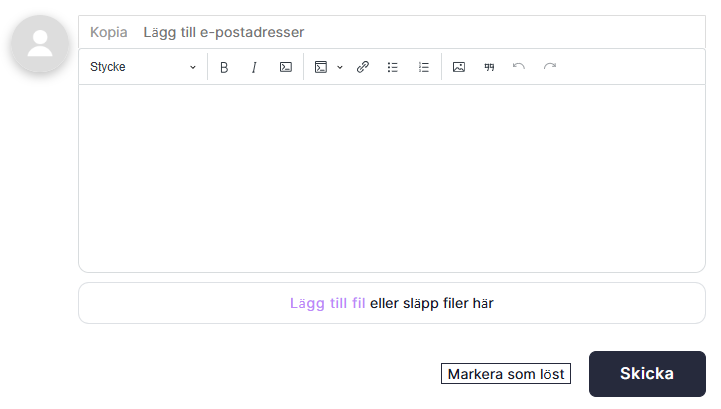Insert an image
This screenshot has width=721, height=409.
click(x=459, y=67)
